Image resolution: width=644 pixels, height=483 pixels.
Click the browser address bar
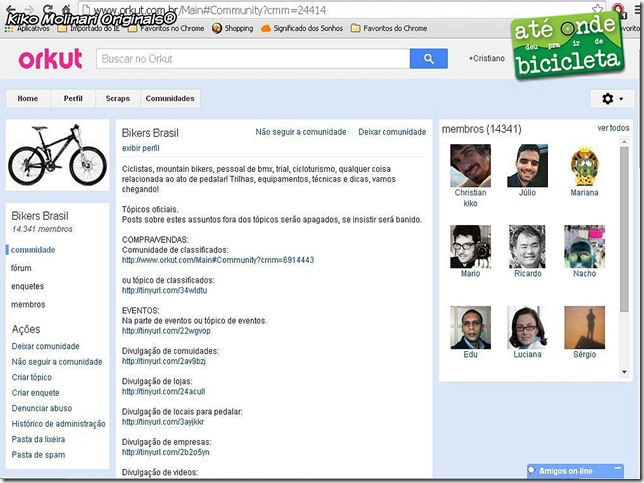(x=337, y=10)
